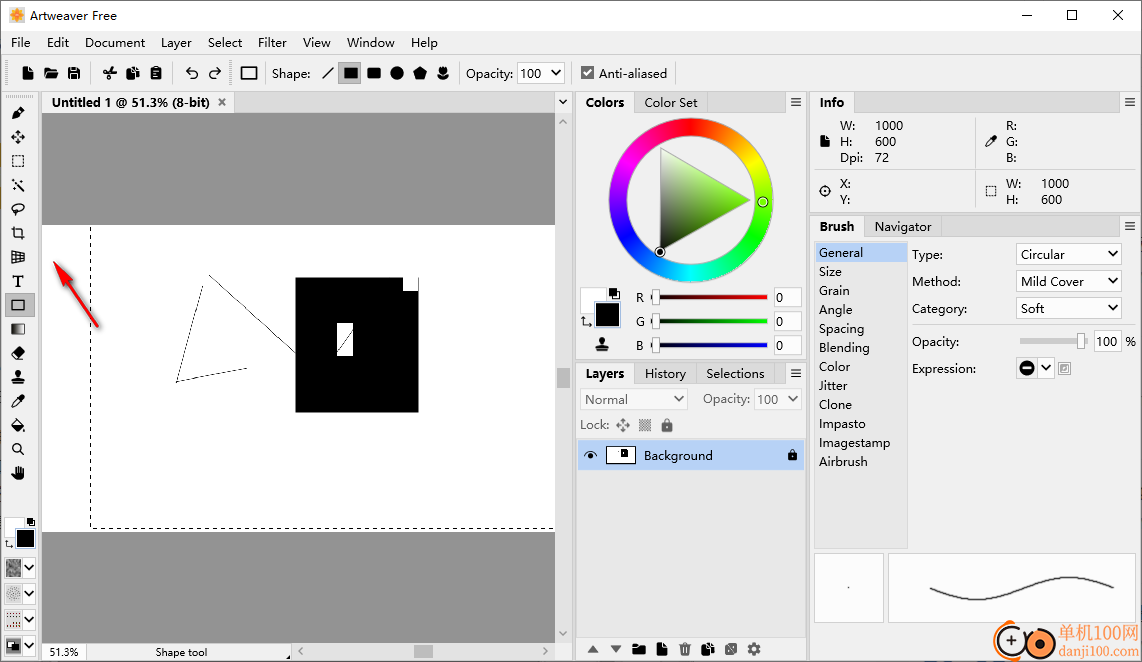Viewport: 1142px width, 662px height.
Task: Open the layer blend mode Normal dropdown
Action: pos(634,399)
